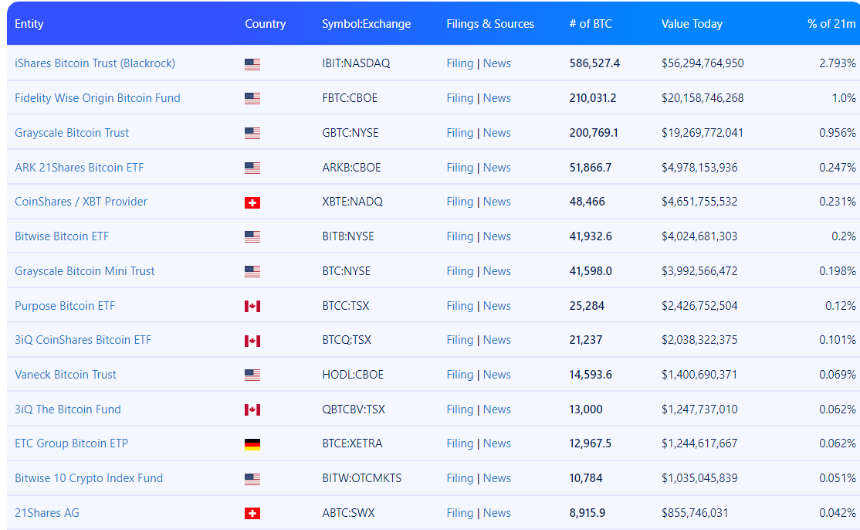Viewport: 860px width, 530px height.
Task: Click the Canadian flag in Purpose Bitcoin ETF row
Action: 252,306
